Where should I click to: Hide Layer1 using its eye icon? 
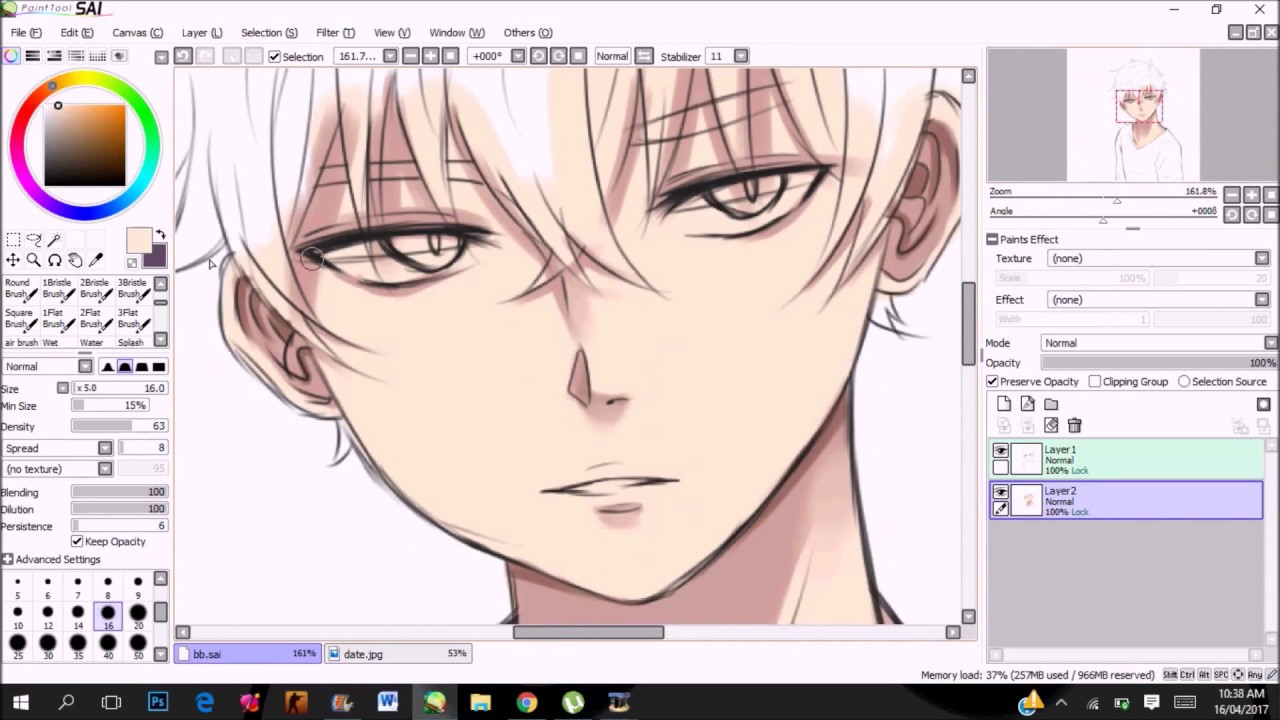click(1000, 451)
